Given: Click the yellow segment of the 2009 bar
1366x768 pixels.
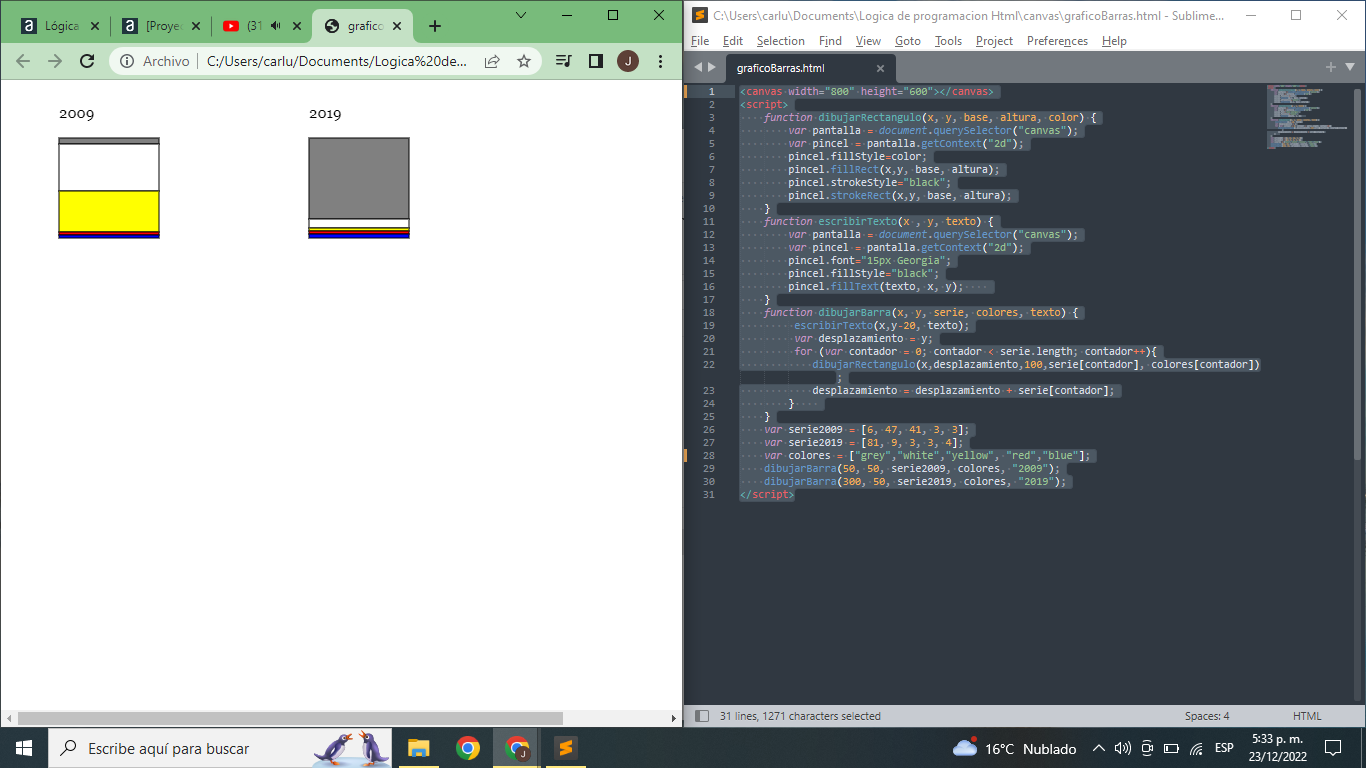Looking at the screenshot, I should (109, 211).
